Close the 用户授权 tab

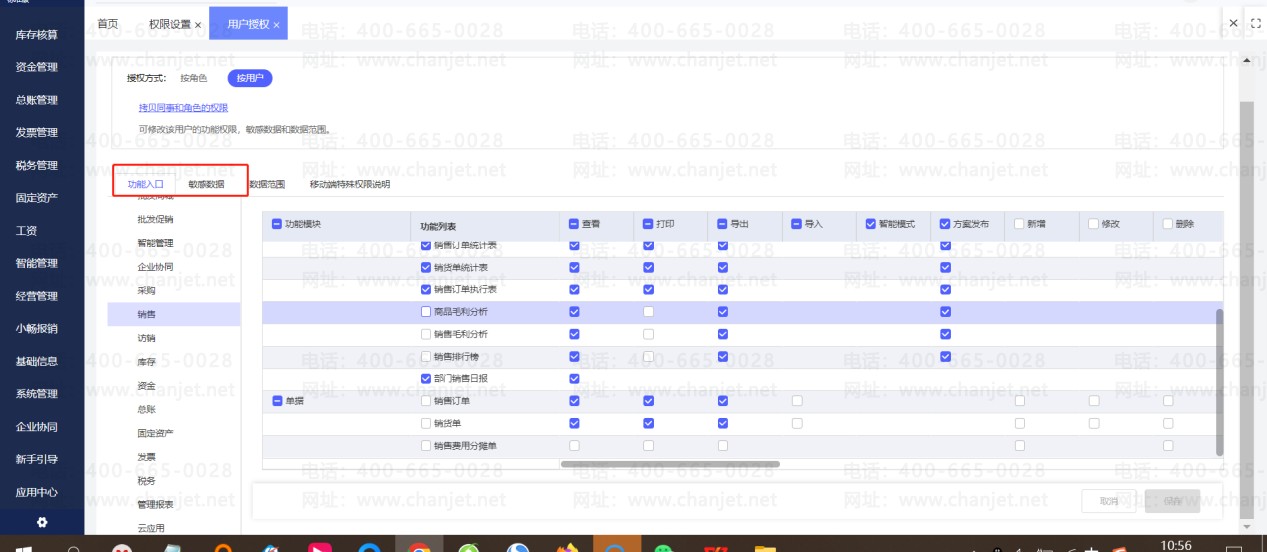click(x=276, y=24)
